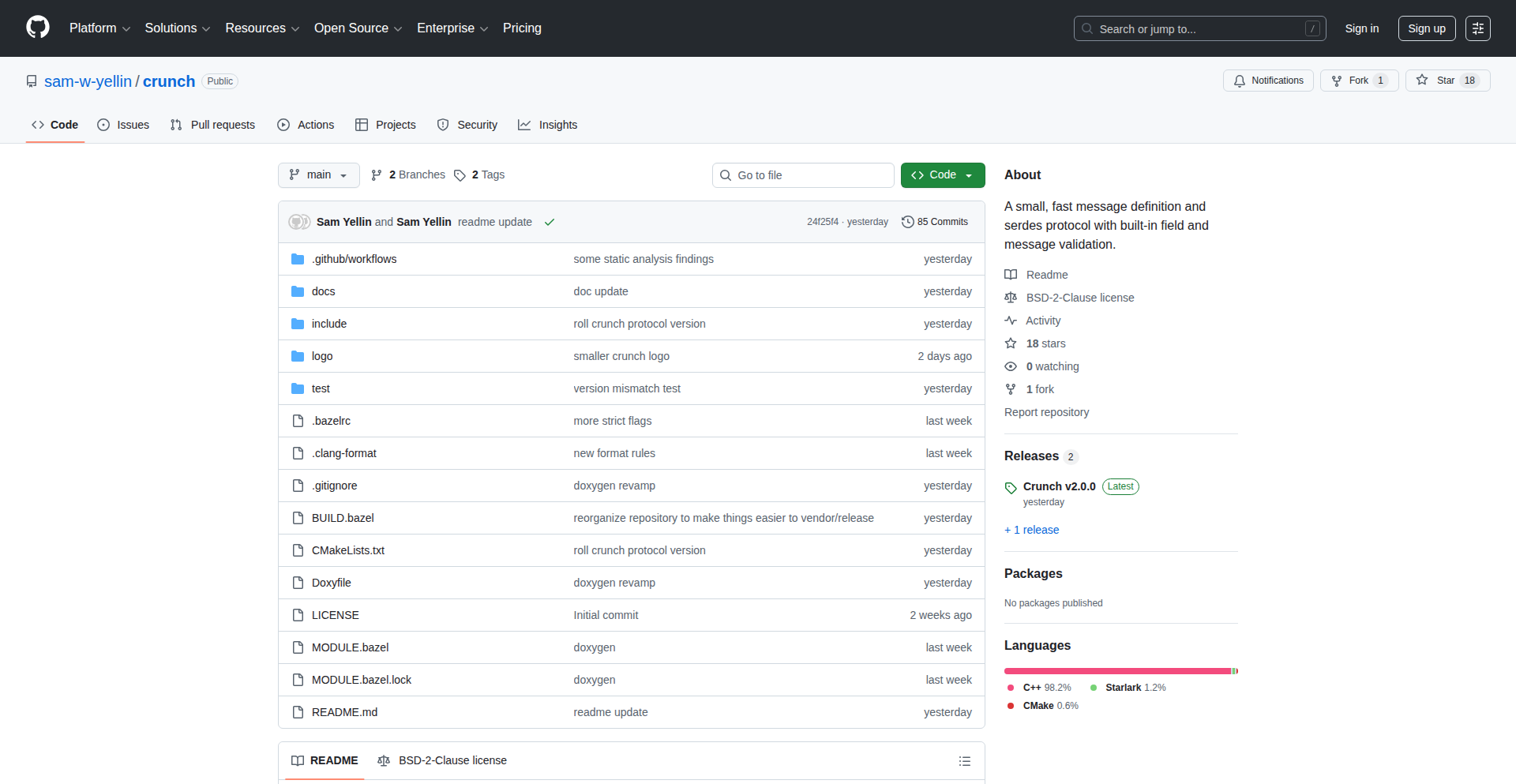
Task: Expand the main branch dropdown
Action: pyautogui.click(x=318, y=175)
